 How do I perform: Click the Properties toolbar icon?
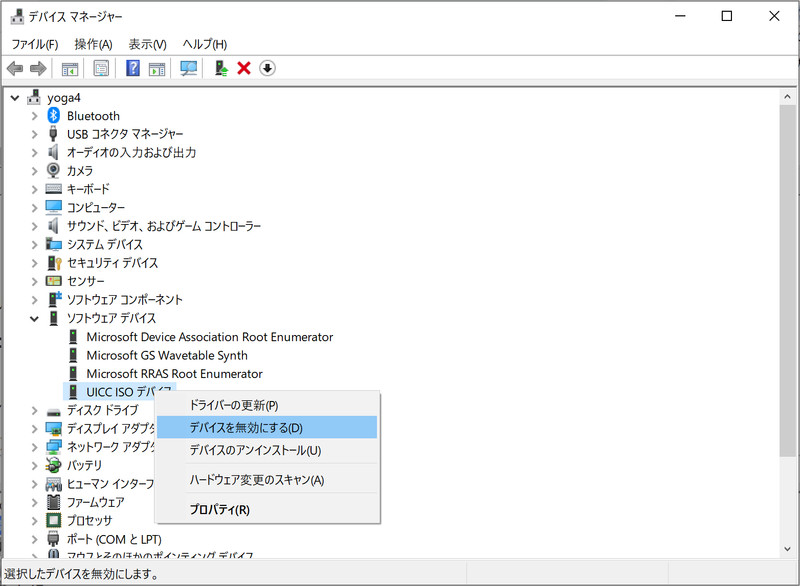pyautogui.click(x=101, y=68)
